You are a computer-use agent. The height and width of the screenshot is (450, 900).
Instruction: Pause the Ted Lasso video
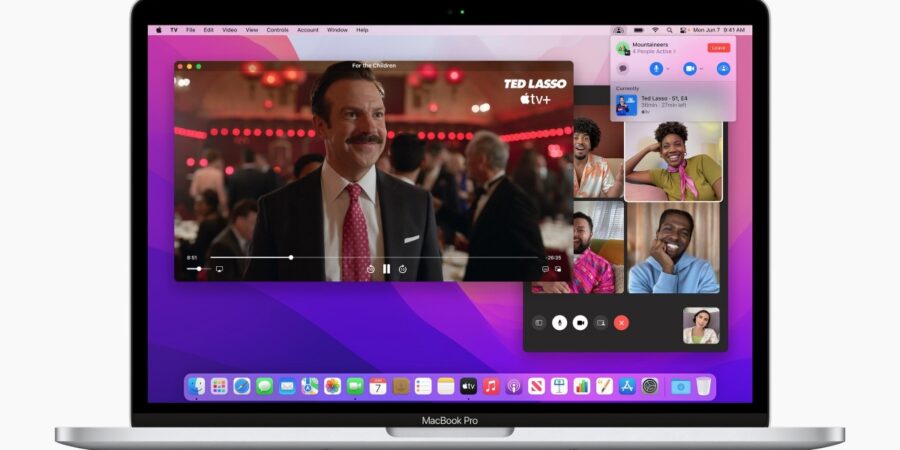[x=386, y=269]
